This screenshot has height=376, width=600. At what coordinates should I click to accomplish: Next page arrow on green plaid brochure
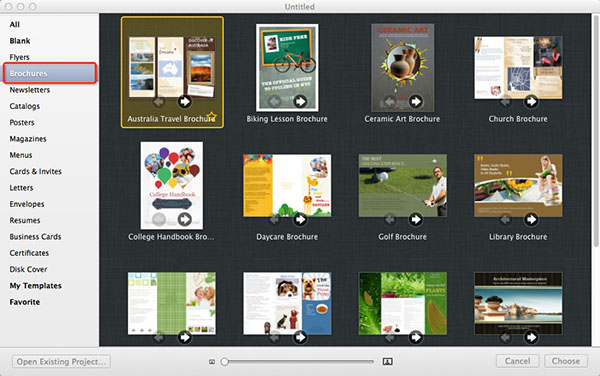click(x=185, y=337)
